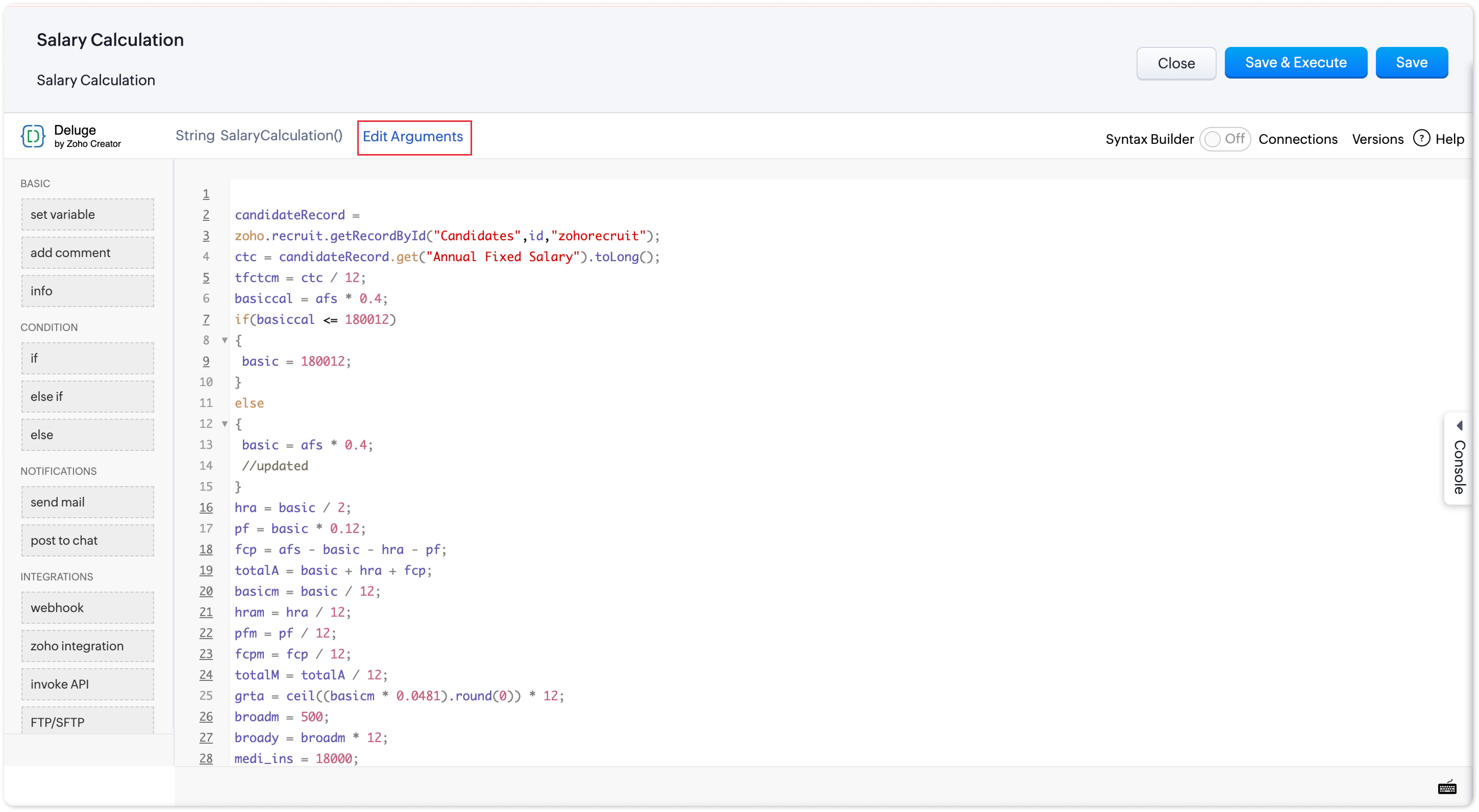Click the Help question mark icon

pos(1421,138)
